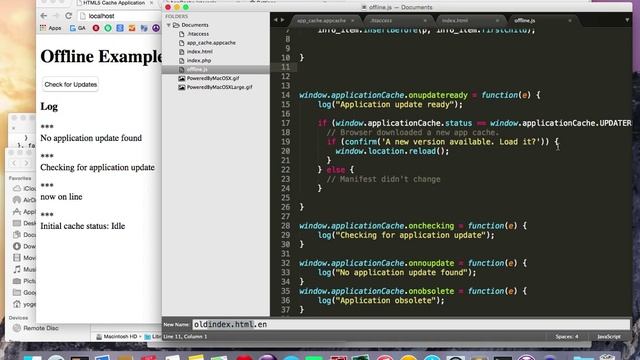Collapse the Documents folder in sidebar
Viewport: 640px width, 360px height.
point(169,25)
